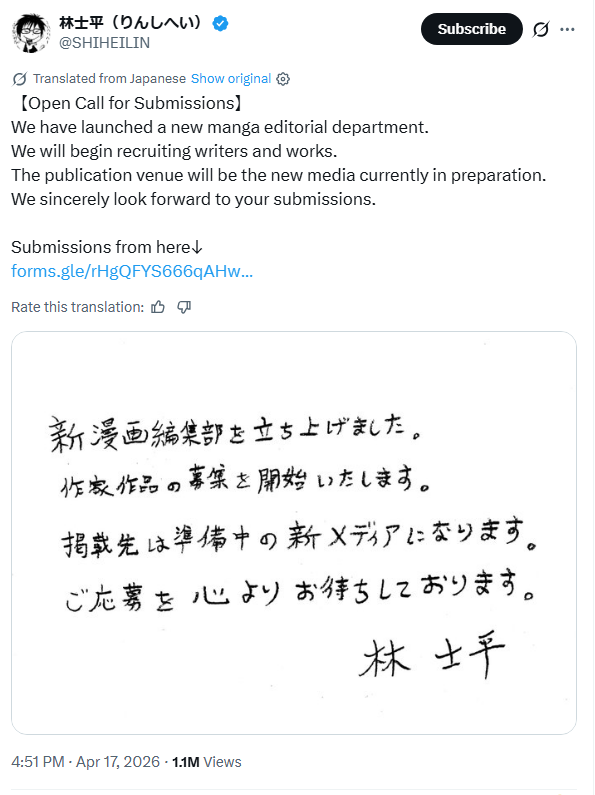The height and width of the screenshot is (795, 595).
Task: Click the 4:51 PM · Apr 17, 2026 timestamp
Action: (86, 762)
